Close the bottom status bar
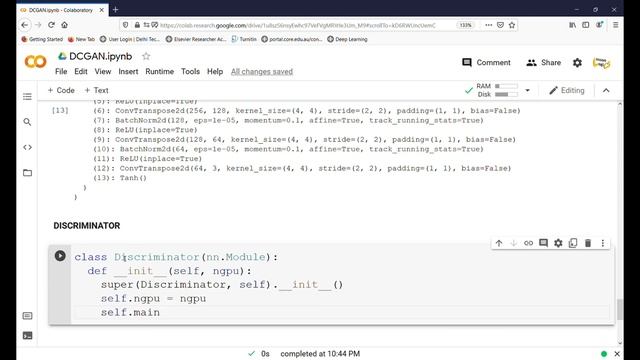Viewport: 640px width, 360px height. [x=617, y=353]
